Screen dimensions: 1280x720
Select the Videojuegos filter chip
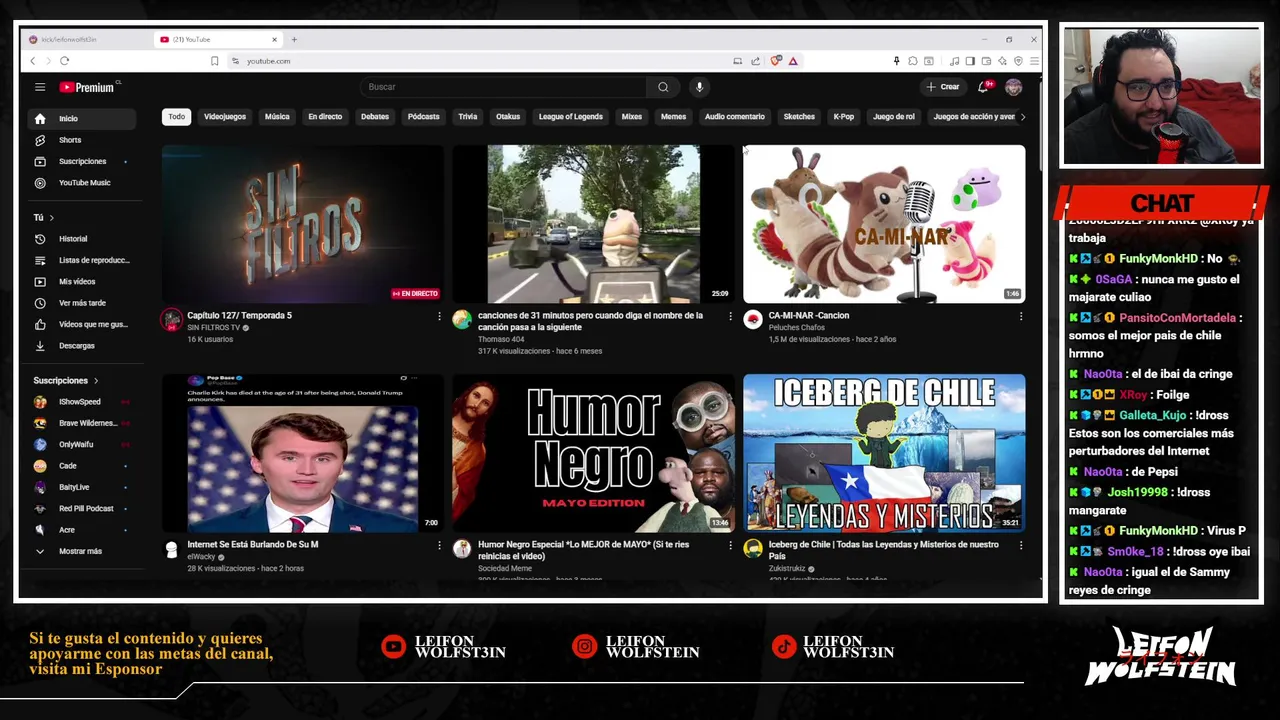tap(225, 117)
